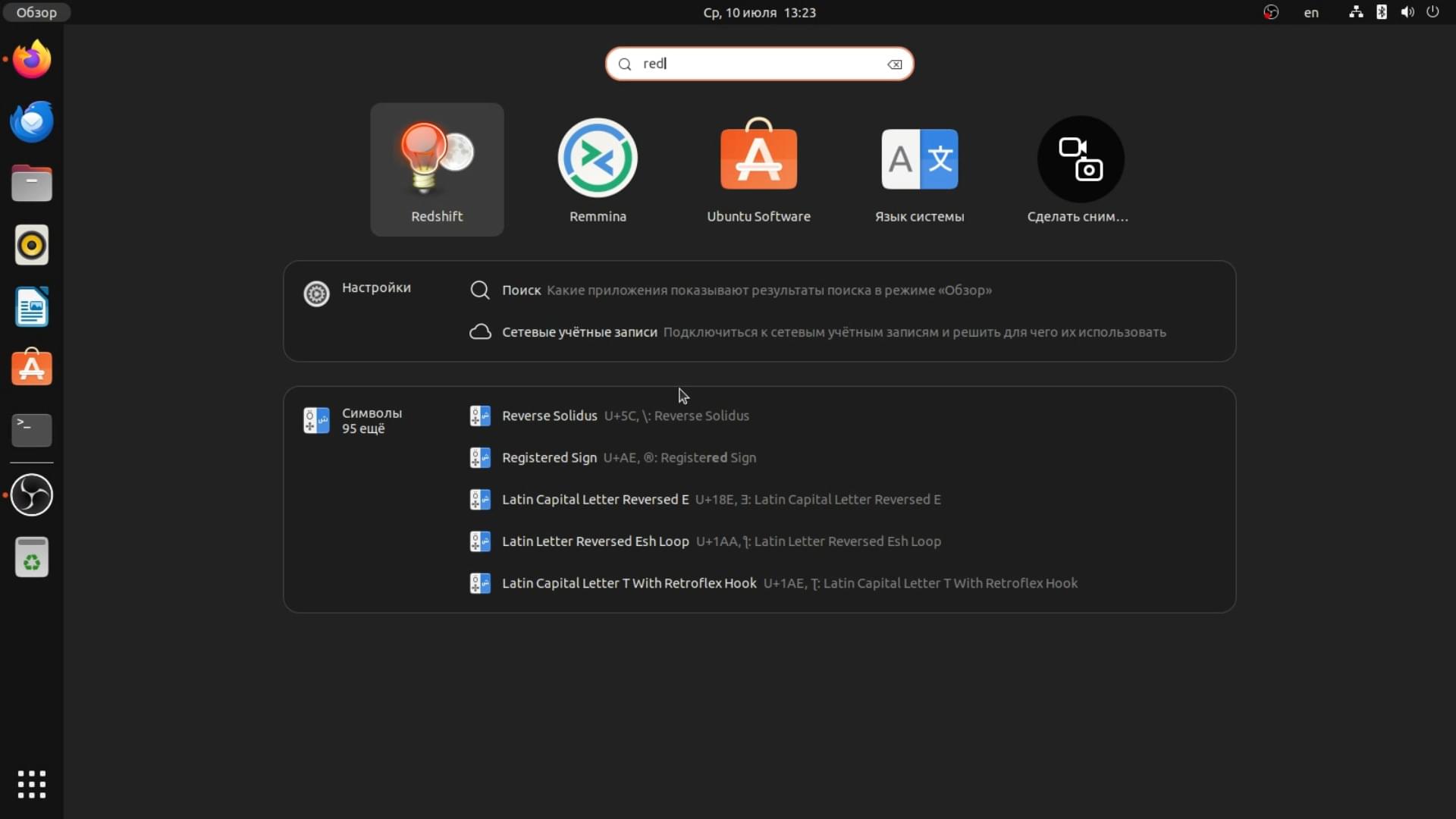Viewport: 1456px width, 819px height.
Task: Open Terminal from the dock
Action: tap(32, 430)
